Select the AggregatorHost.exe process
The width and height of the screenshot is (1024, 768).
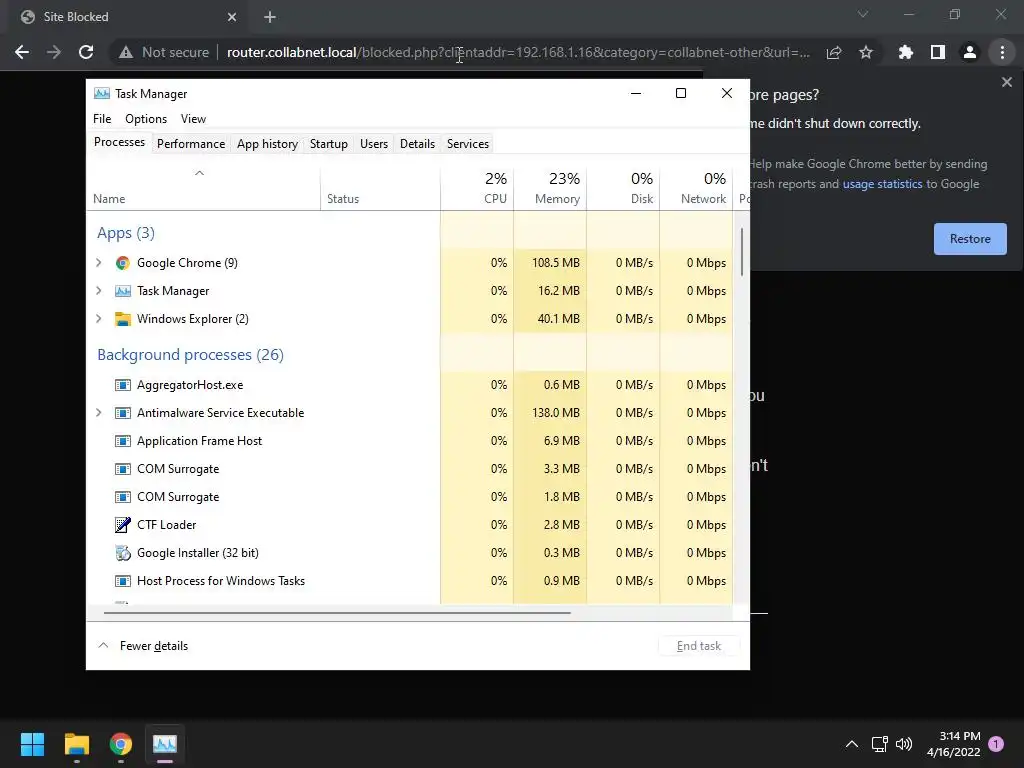click(409, 385)
